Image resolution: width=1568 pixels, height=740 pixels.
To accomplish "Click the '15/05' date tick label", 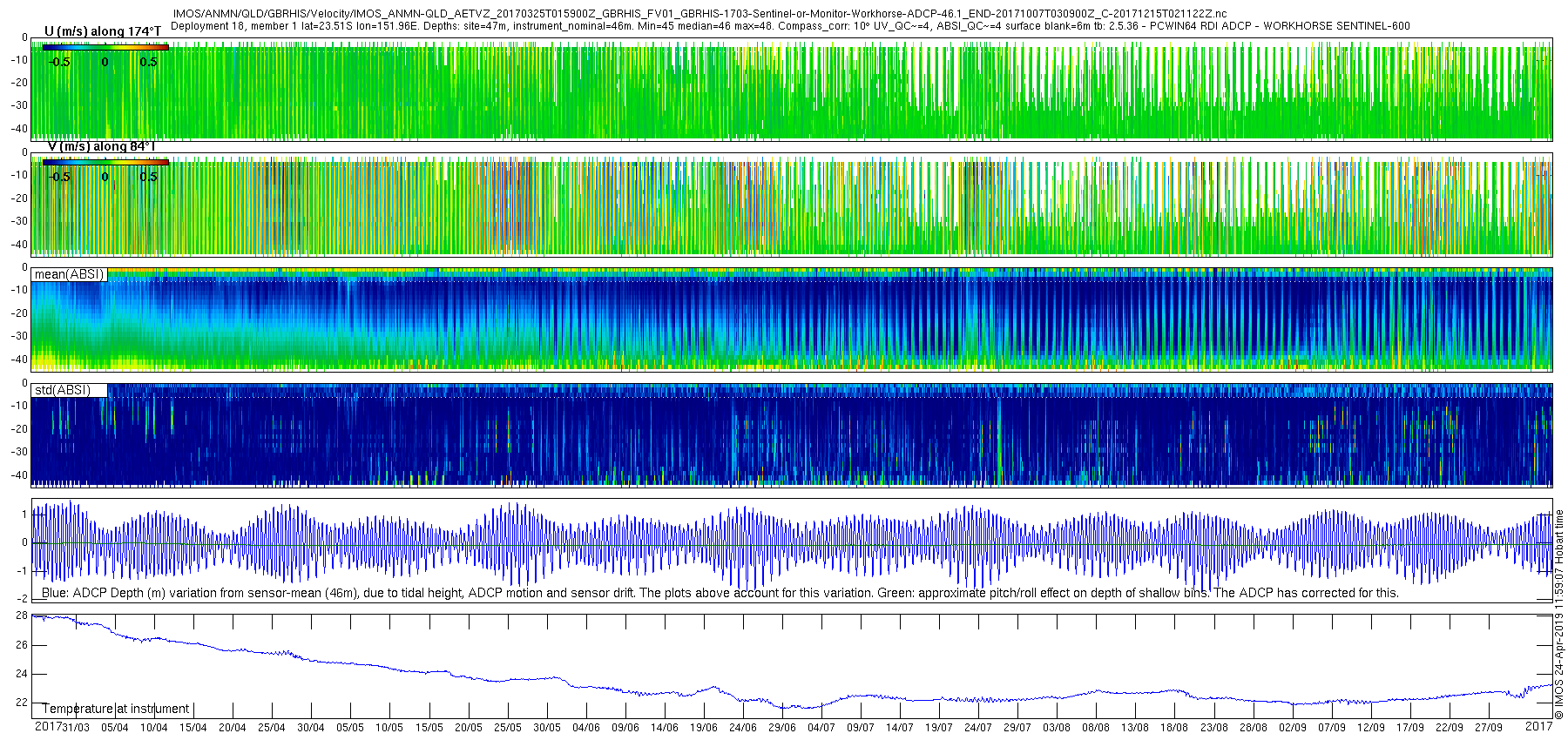I will [x=429, y=728].
